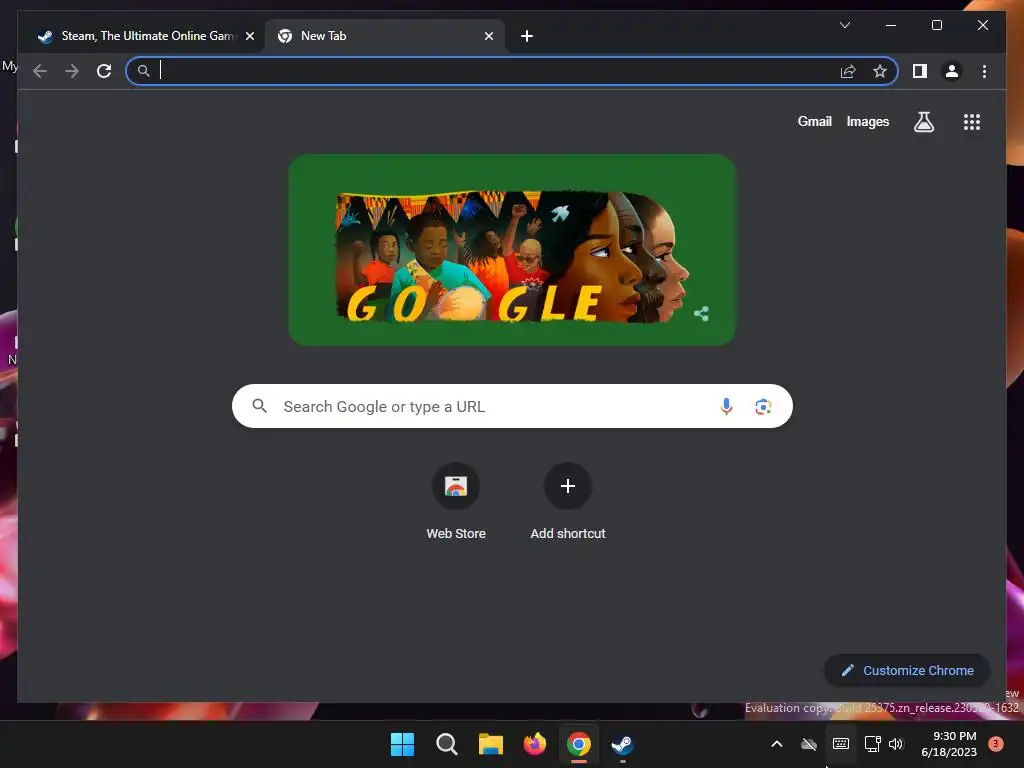Focus the Search Google or type a URL box
Screen dimensions: 1024x768
coord(512,406)
